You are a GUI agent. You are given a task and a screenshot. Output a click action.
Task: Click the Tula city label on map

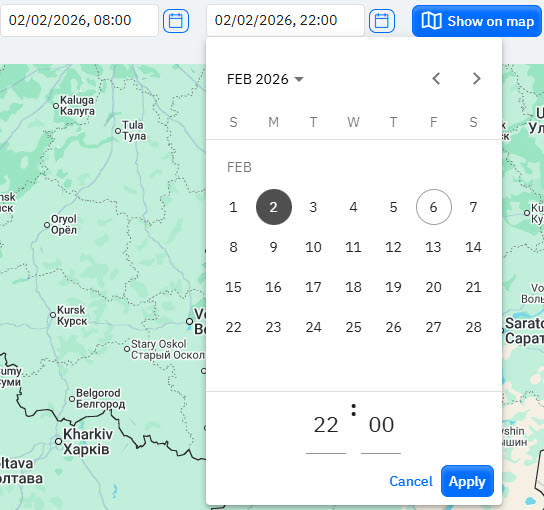[134, 130]
